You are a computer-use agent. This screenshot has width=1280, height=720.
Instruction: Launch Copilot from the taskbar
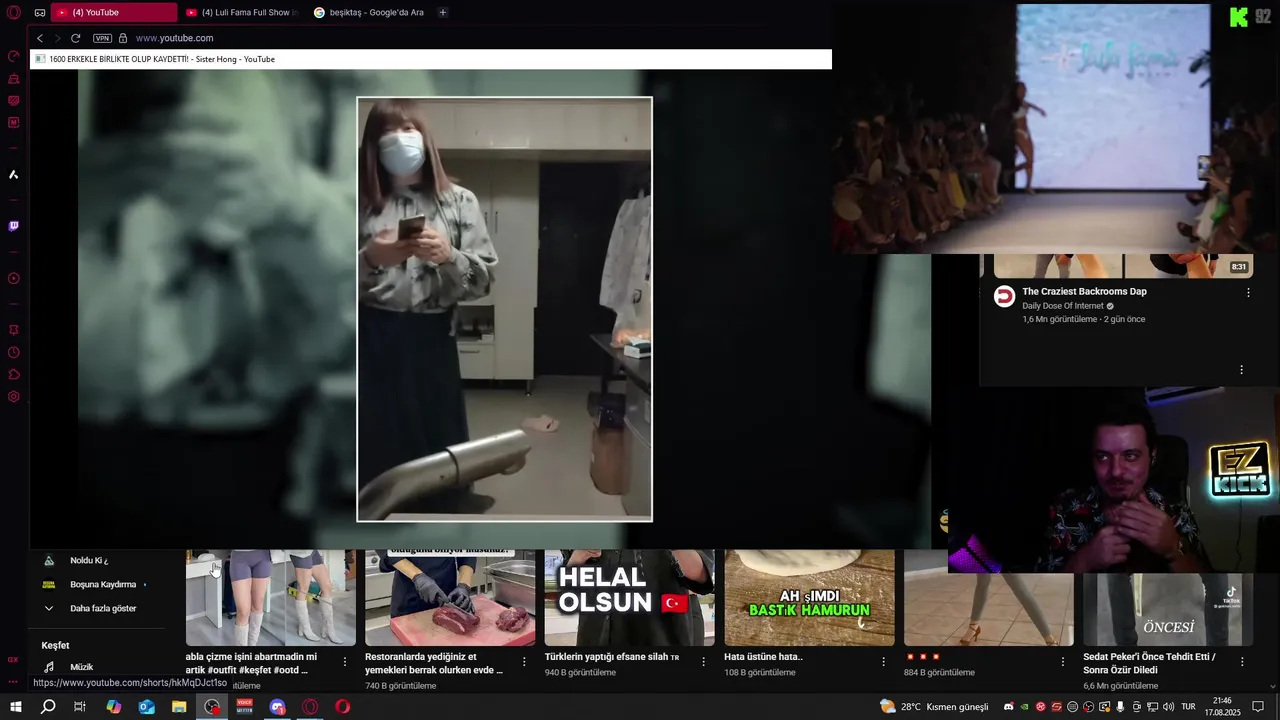(113, 707)
